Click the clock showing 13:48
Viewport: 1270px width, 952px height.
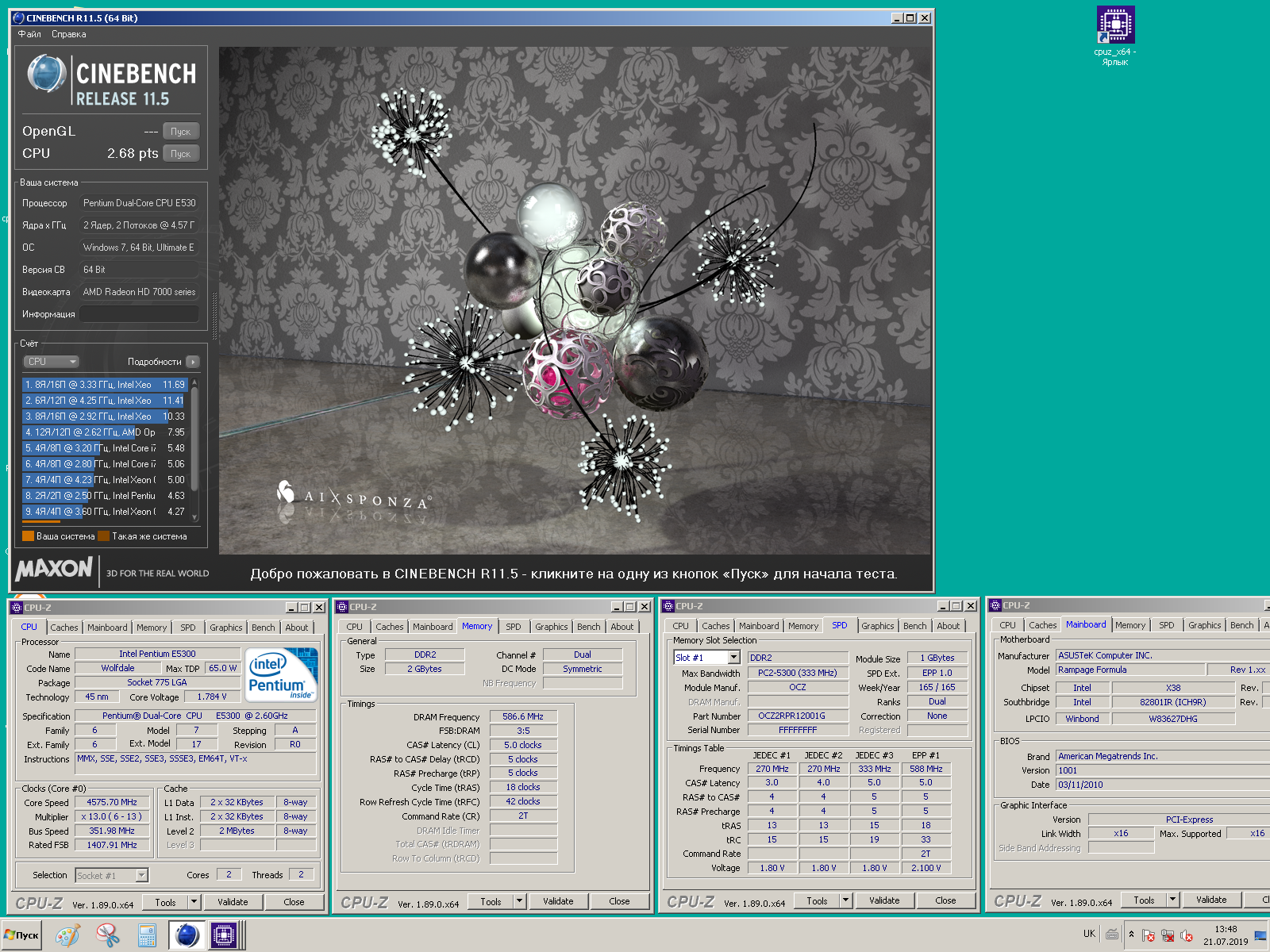tap(1226, 929)
